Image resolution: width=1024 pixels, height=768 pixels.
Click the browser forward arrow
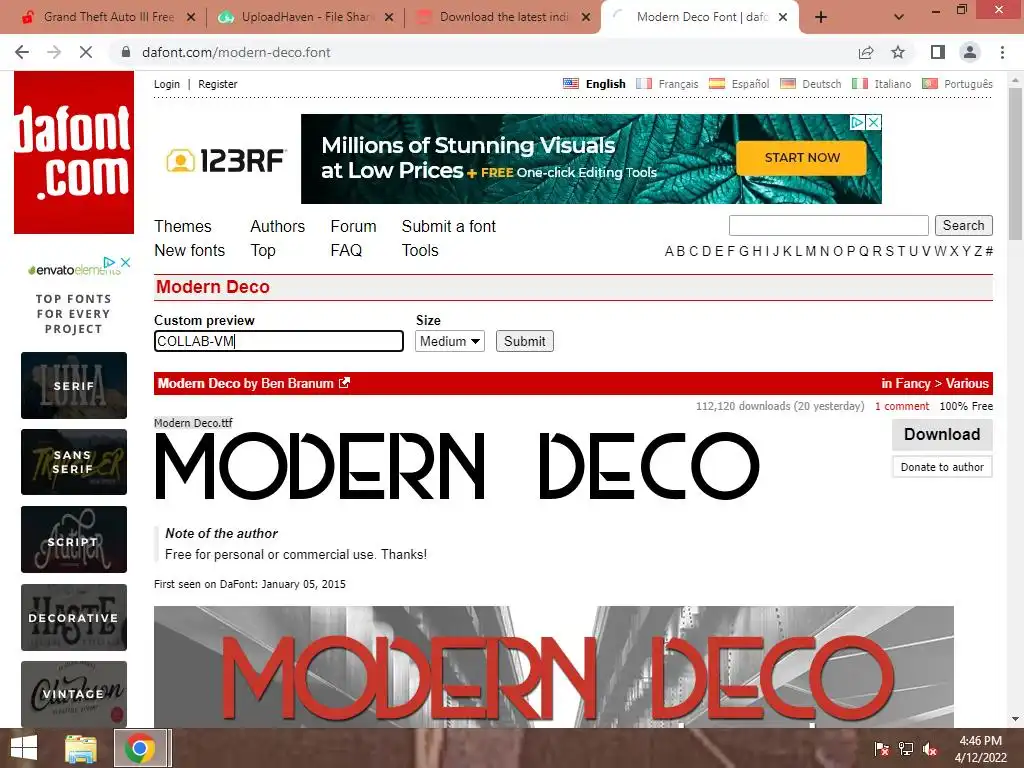54,52
